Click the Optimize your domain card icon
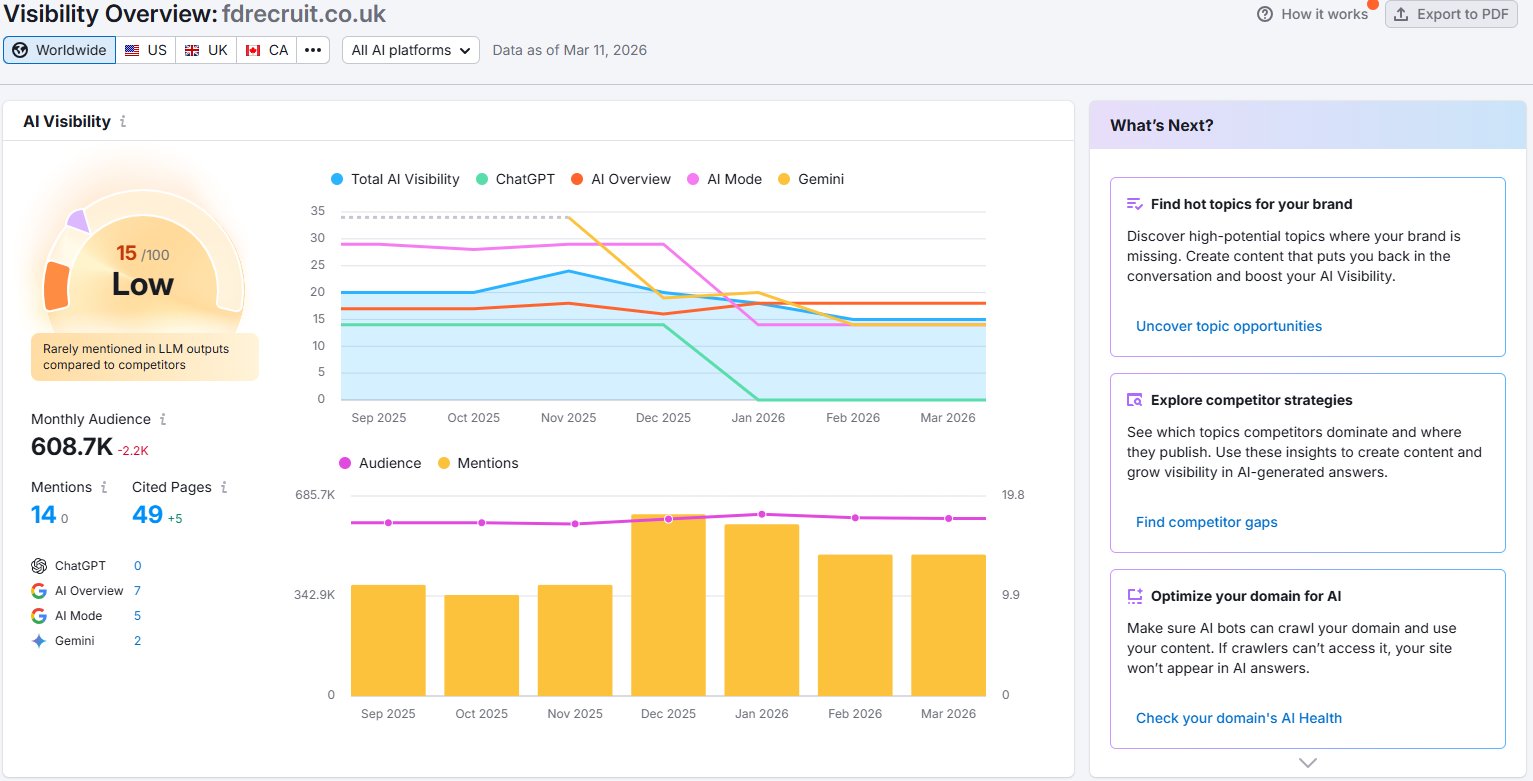Viewport: 1533px width, 781px height. point(1135,596)
